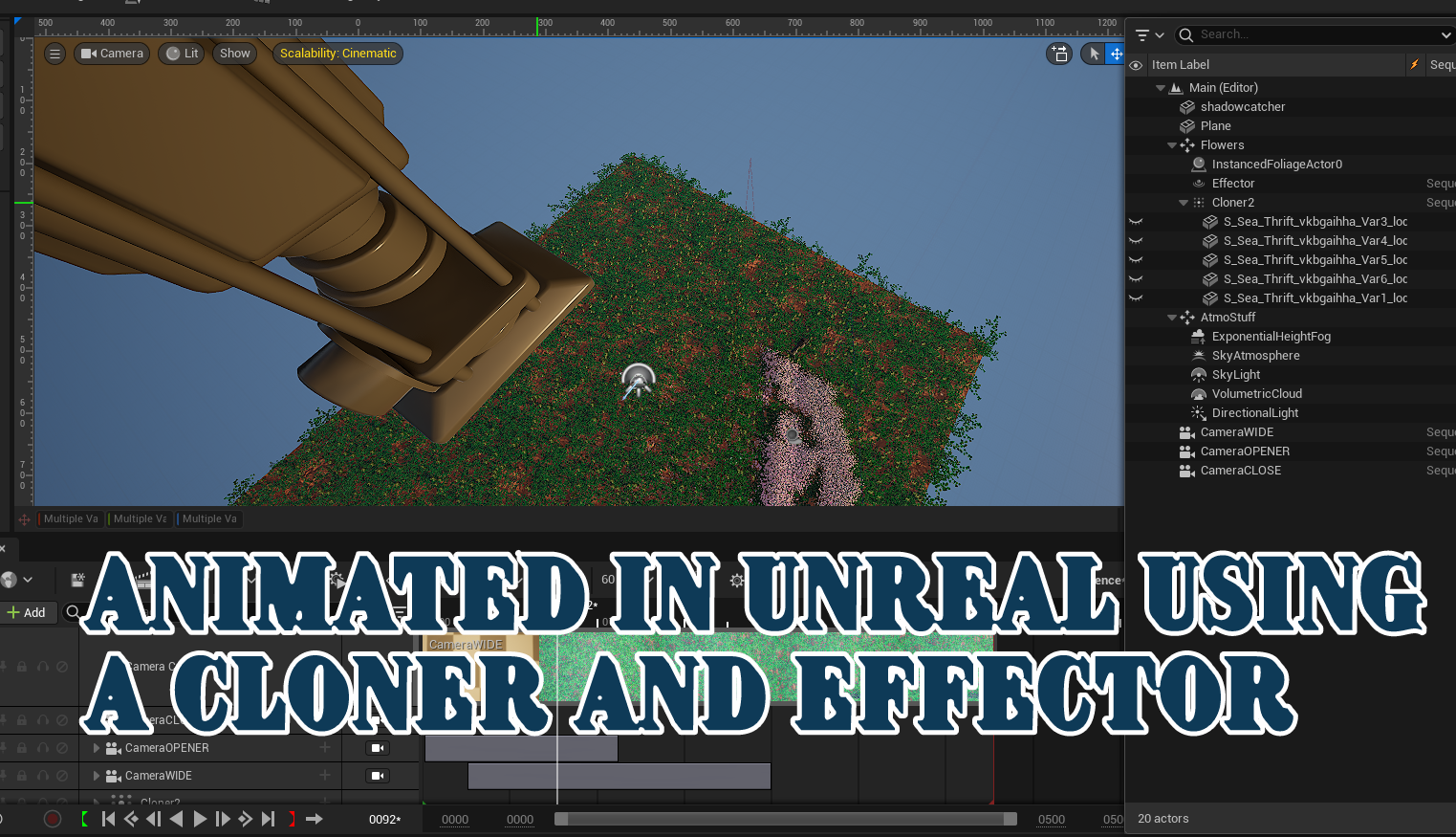This screenshot has width=1456, height=837.
Task: Toggle camera lock on CameraOPENER track
Action: 378,748
